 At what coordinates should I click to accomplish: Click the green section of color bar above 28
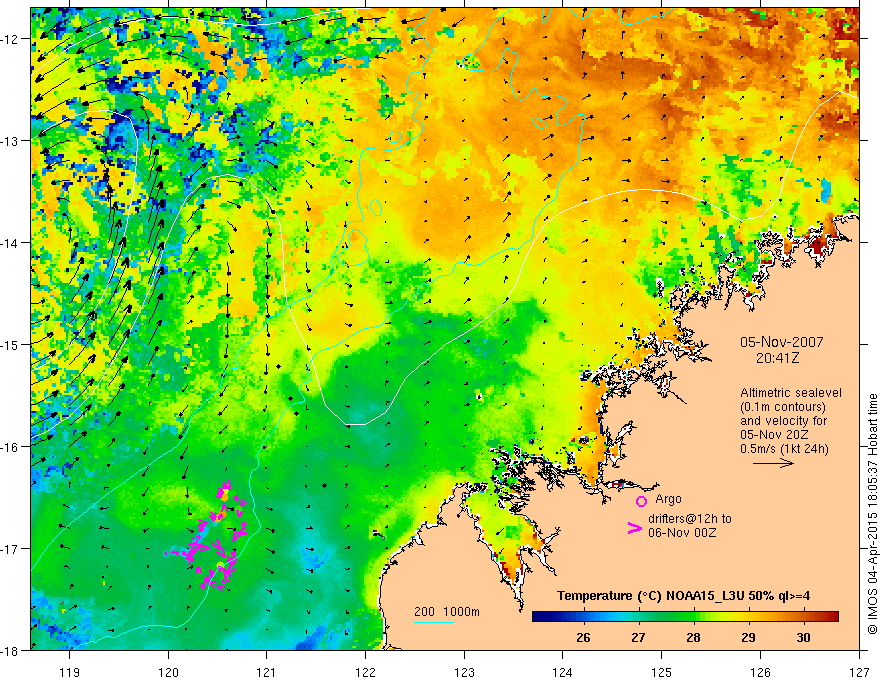click(693, 617)
